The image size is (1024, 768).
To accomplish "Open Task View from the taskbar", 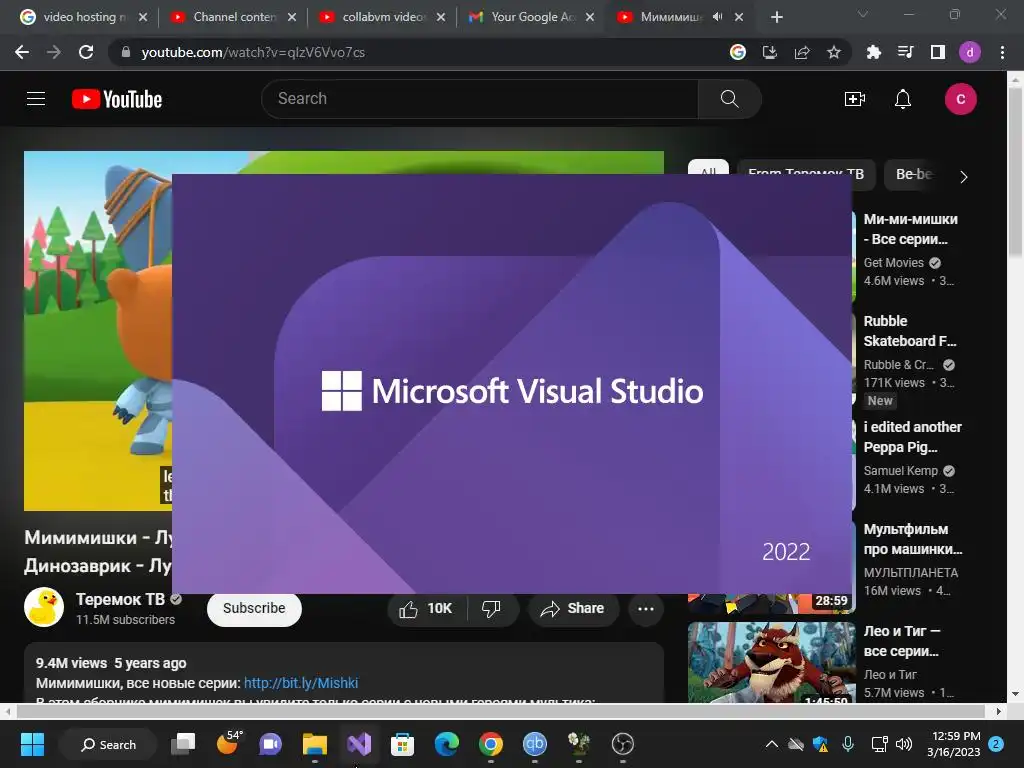I will click(x=183, y=744).
